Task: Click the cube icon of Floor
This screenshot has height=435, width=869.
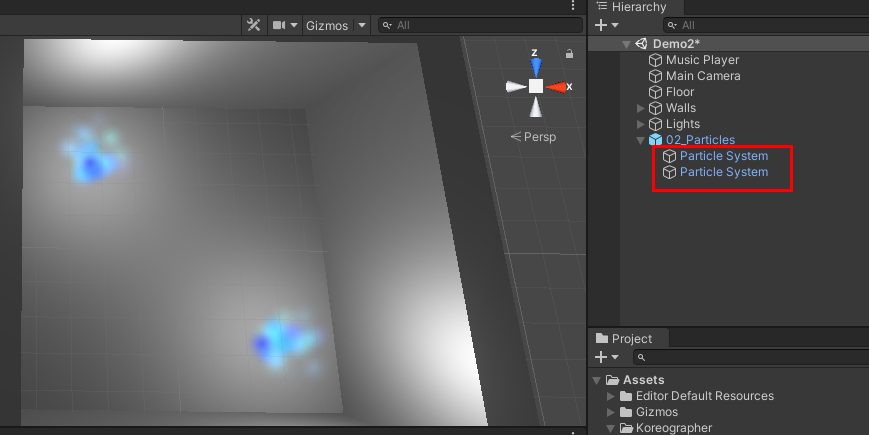Action: (655, 92)
